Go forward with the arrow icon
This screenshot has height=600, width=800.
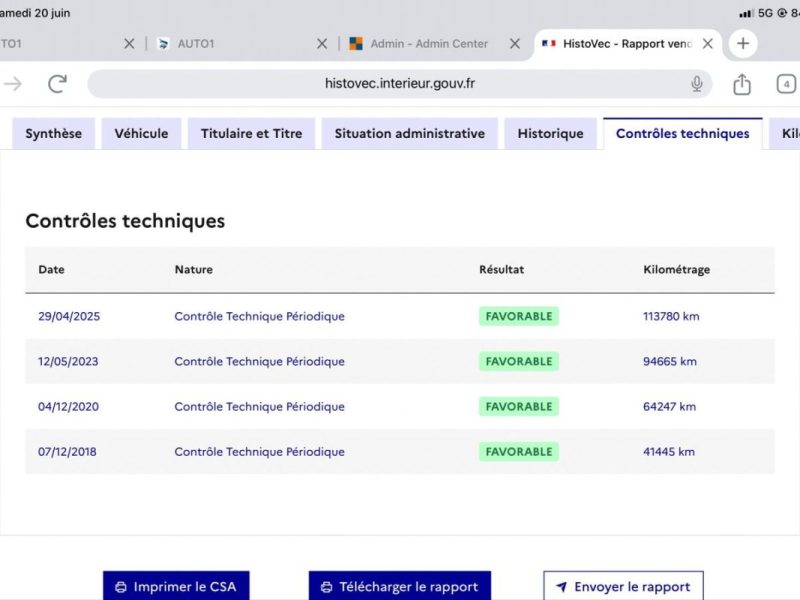tap(13, 84)
